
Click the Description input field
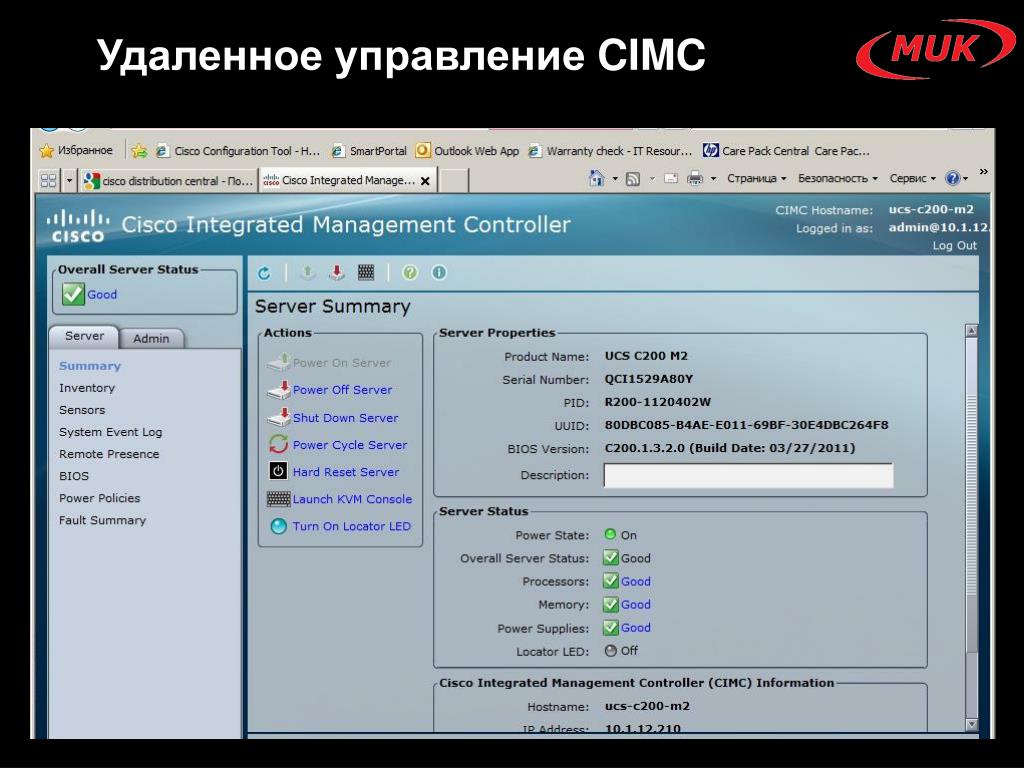pos(748,475)
